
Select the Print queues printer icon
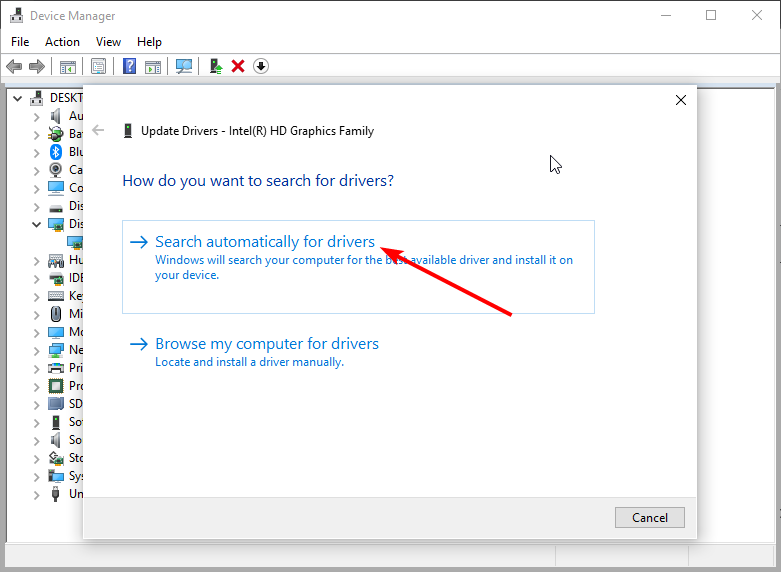click(56, 368)
